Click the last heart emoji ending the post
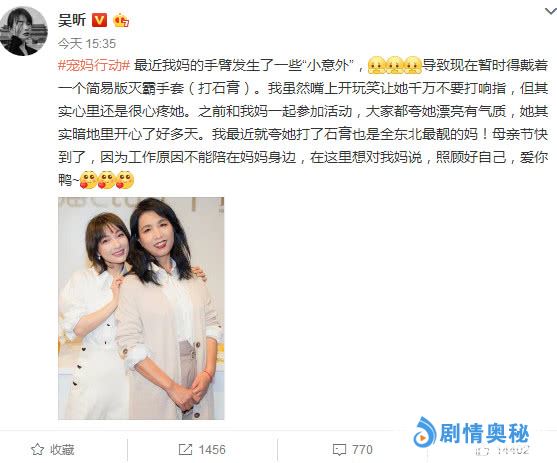Screen dimensions: 557x463 (125, 180)
